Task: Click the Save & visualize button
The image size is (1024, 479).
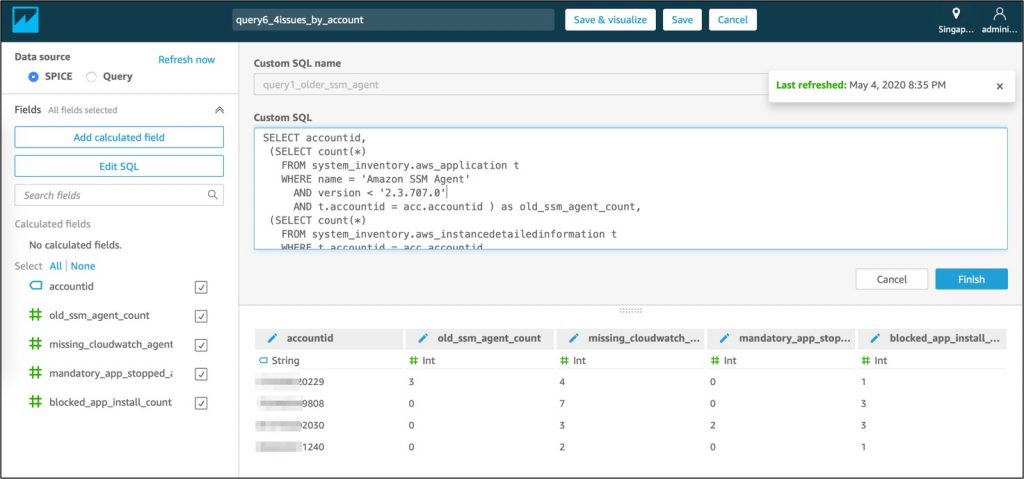Action: click(x=610, y=20)
